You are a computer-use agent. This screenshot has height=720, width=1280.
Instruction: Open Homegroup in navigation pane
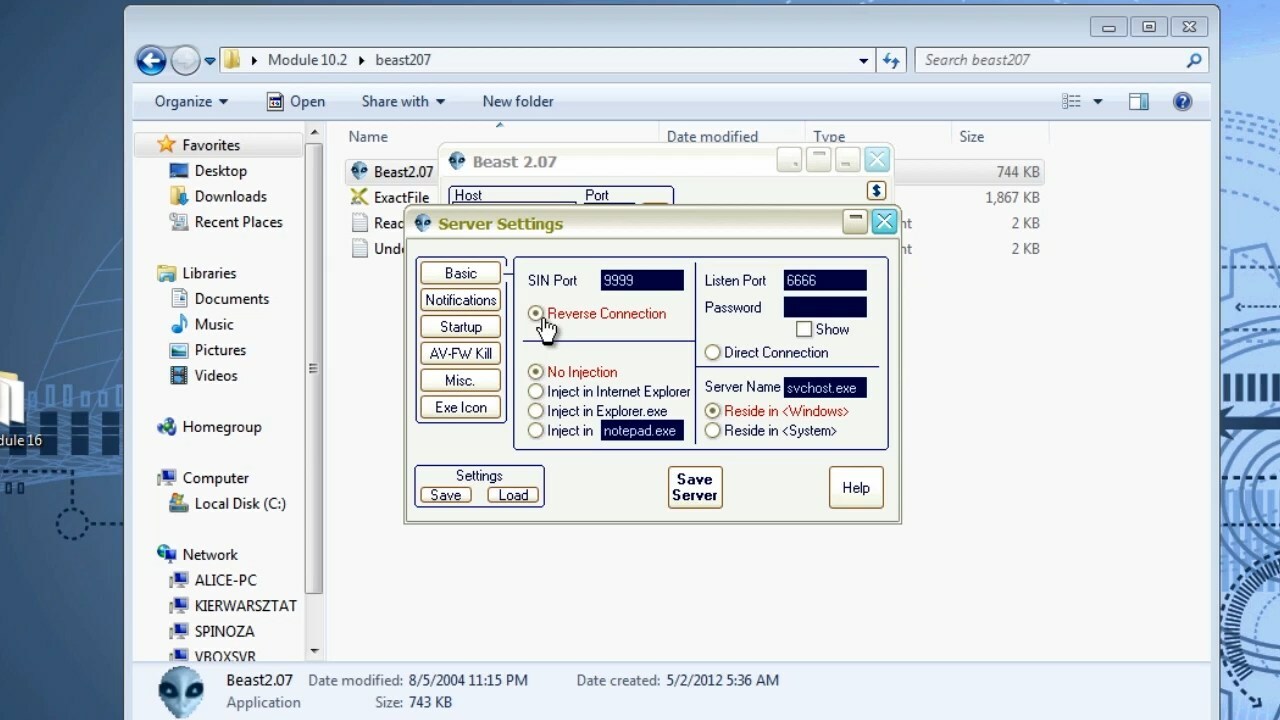pos(221,427)
